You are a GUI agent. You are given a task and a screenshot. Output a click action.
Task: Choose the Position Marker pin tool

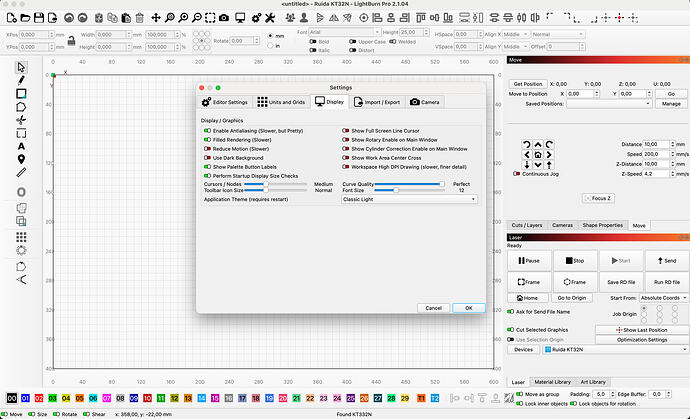click(x=21, y=159)
